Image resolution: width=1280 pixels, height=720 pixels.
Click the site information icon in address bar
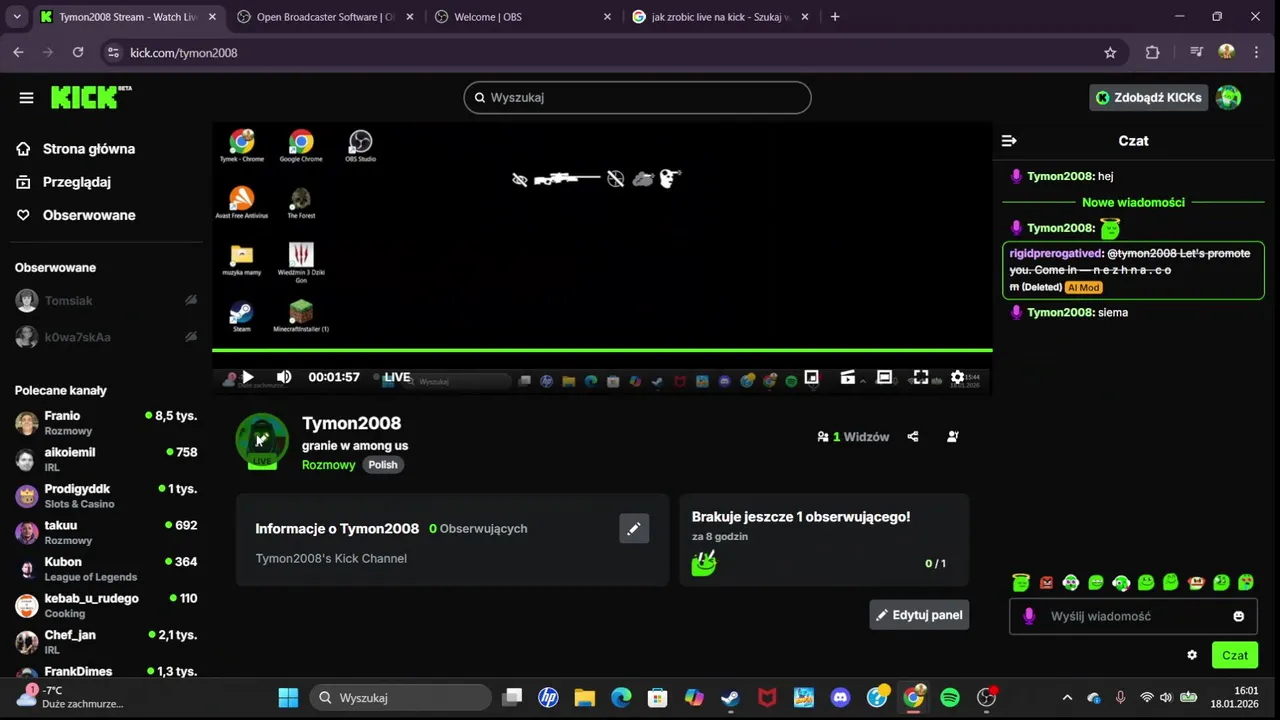113,53
